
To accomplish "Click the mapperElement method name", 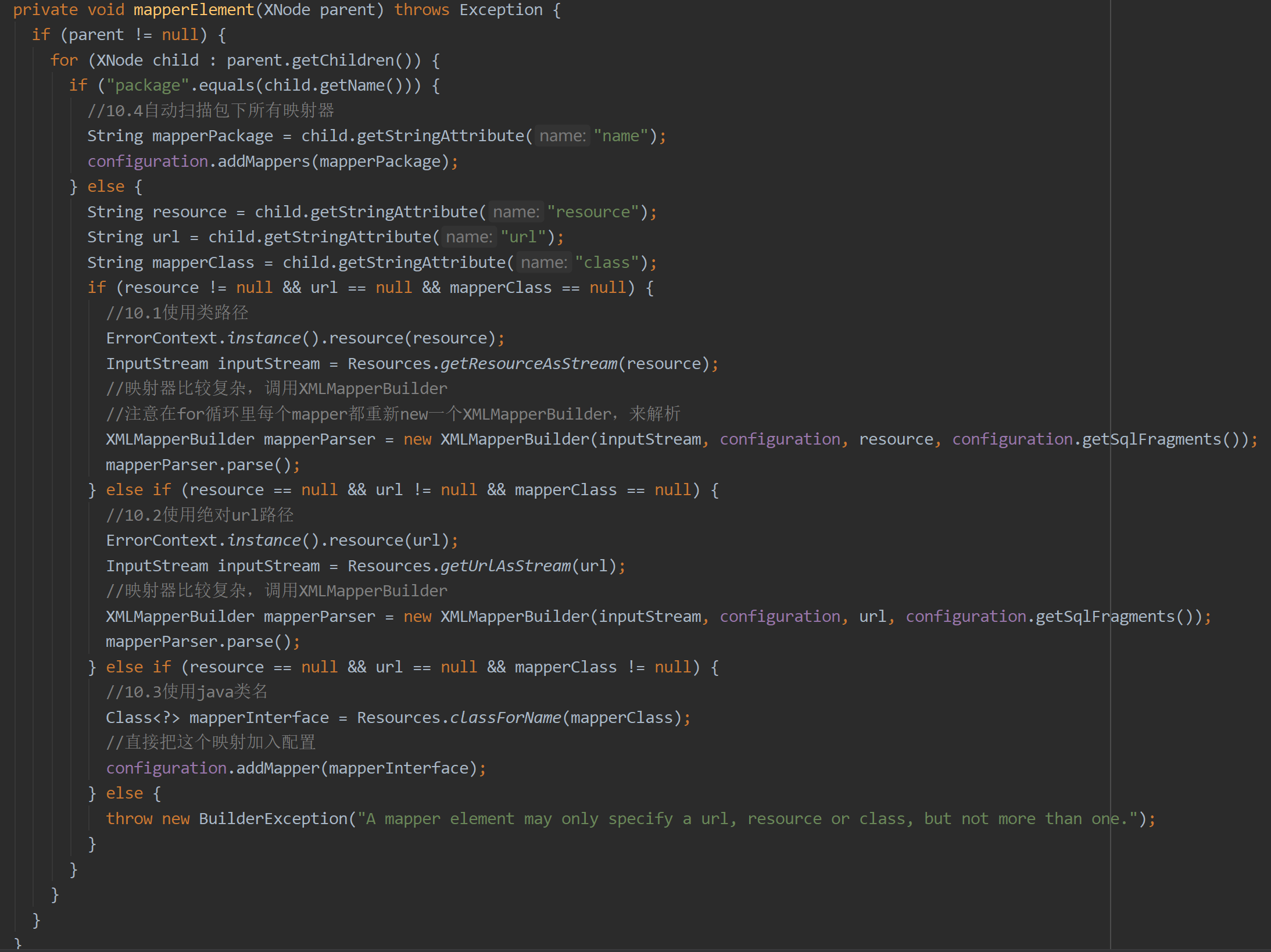I will coord(194,10).
